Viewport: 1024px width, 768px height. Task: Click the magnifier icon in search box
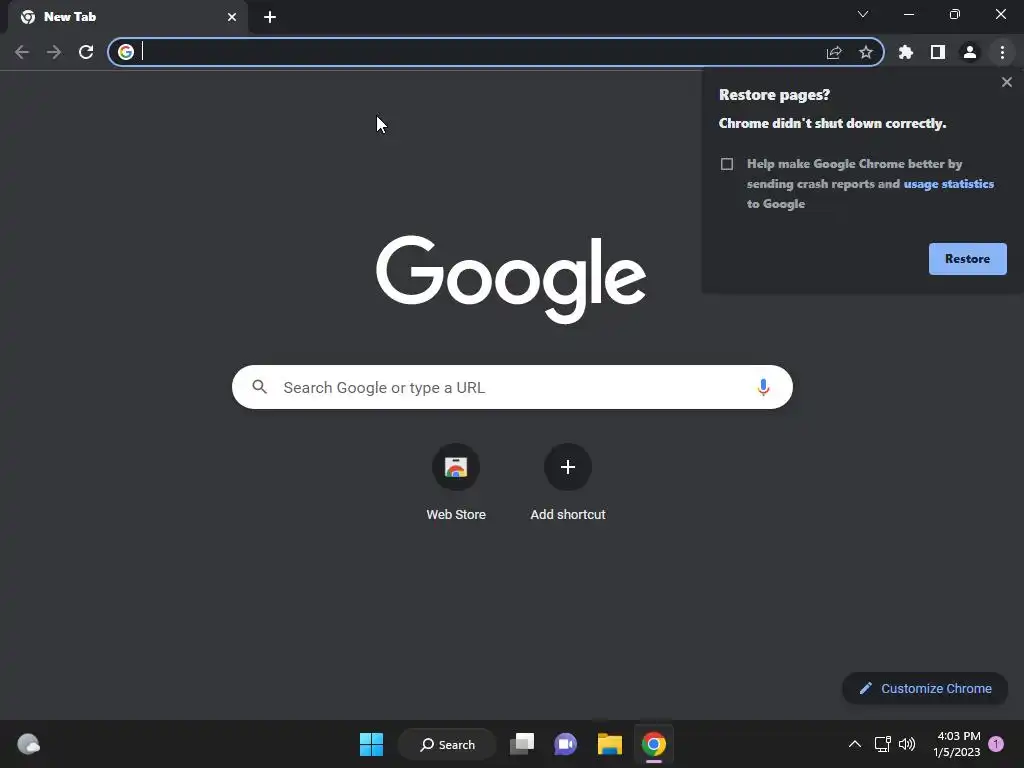260,387
